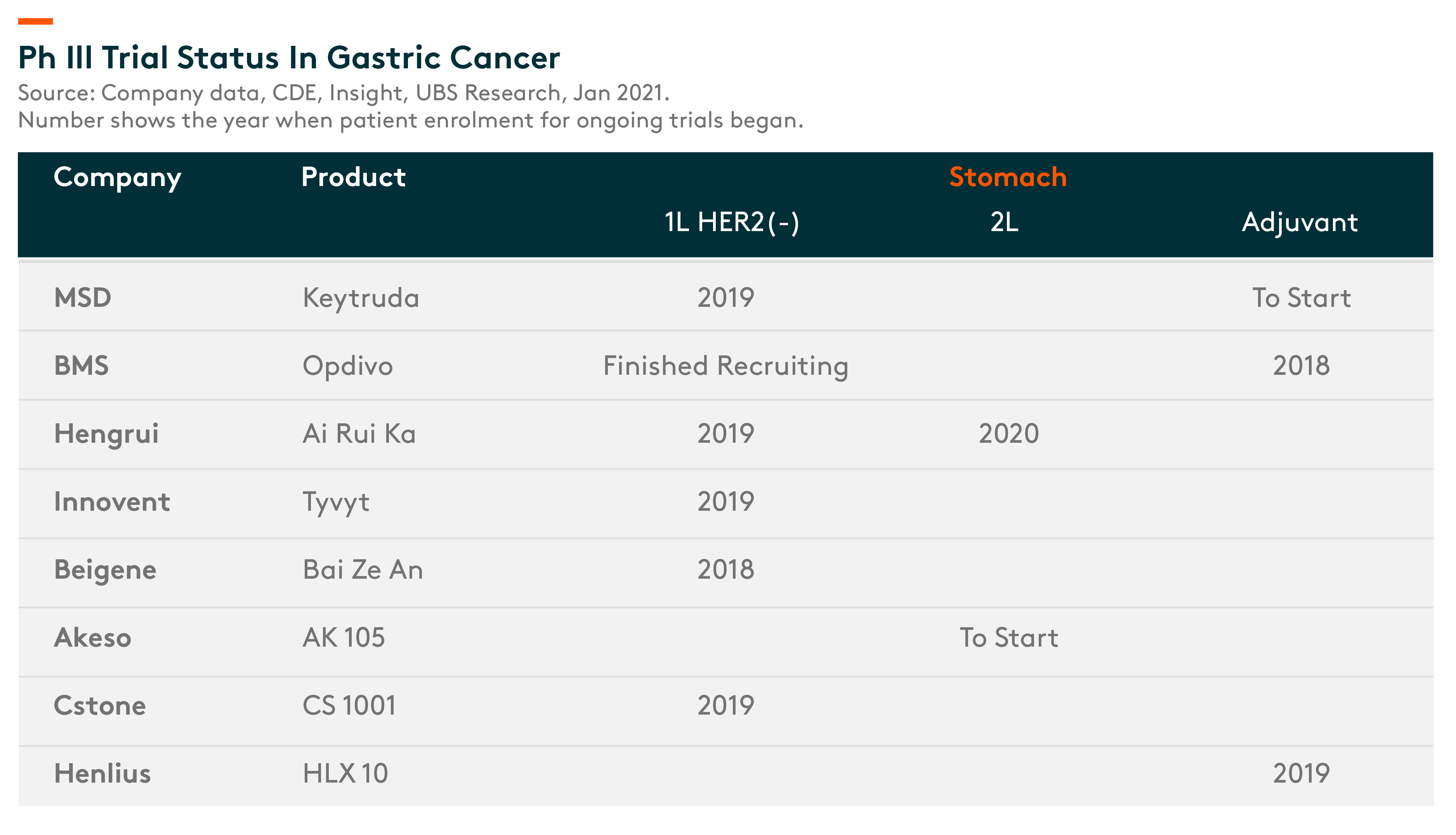This screenshot has width=1456, height=835.
Task: Select the Ai Rui Ka product
Action: (359, 433)
